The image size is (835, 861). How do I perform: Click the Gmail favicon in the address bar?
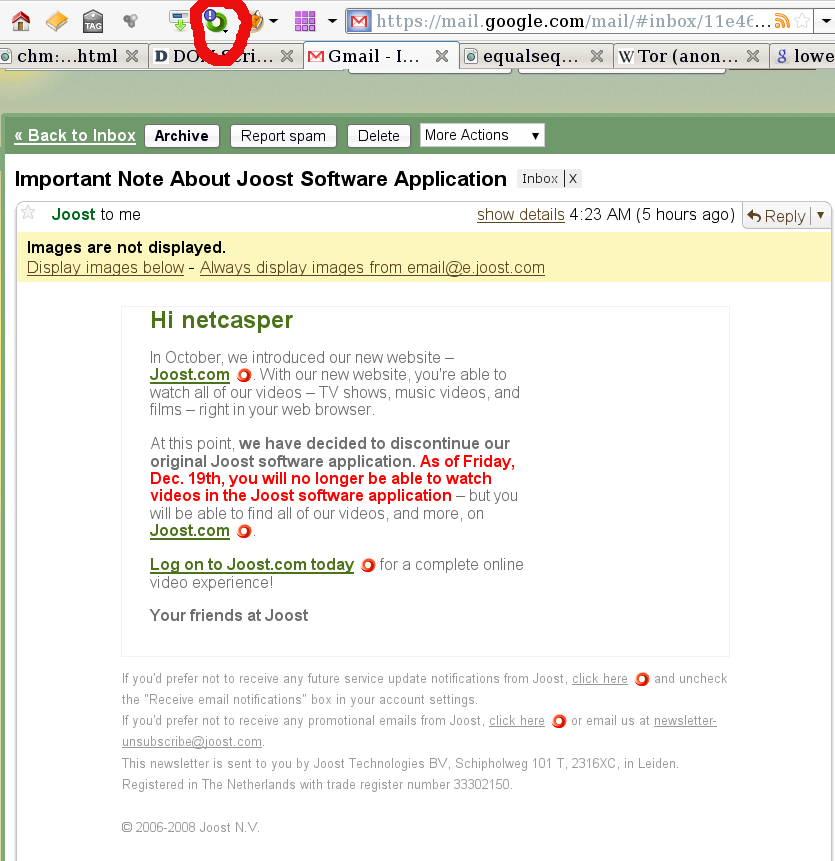359,21
